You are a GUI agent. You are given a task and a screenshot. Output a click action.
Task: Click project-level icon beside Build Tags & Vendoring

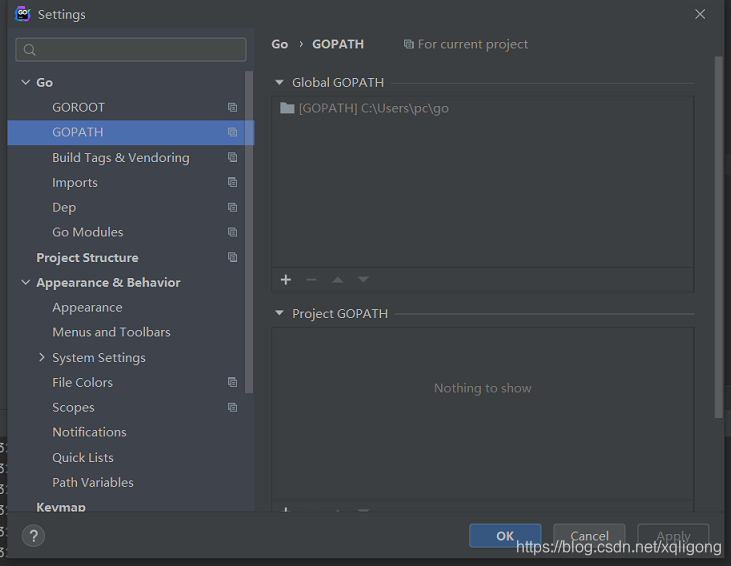(232, 157)
